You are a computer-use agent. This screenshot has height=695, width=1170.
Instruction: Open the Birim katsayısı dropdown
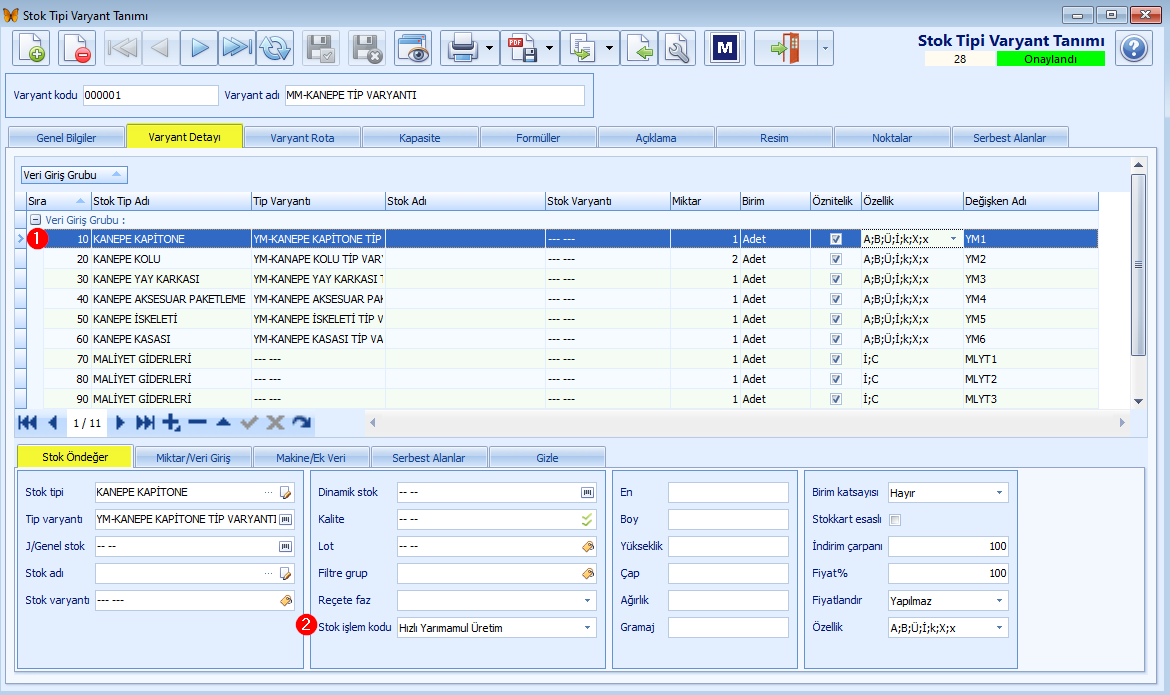[1000, 493]
